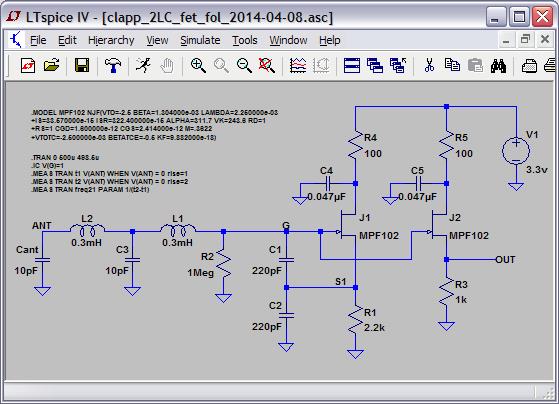Open a file with the folder icon
The image size is (559, 404).
coord(51,66)
